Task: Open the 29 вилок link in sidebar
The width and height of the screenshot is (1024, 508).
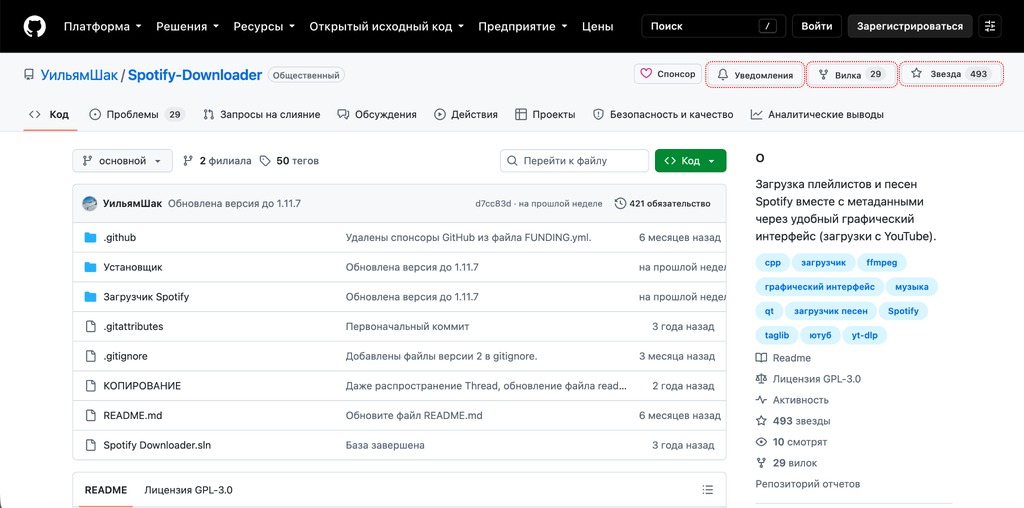Action: coord(786,463)
